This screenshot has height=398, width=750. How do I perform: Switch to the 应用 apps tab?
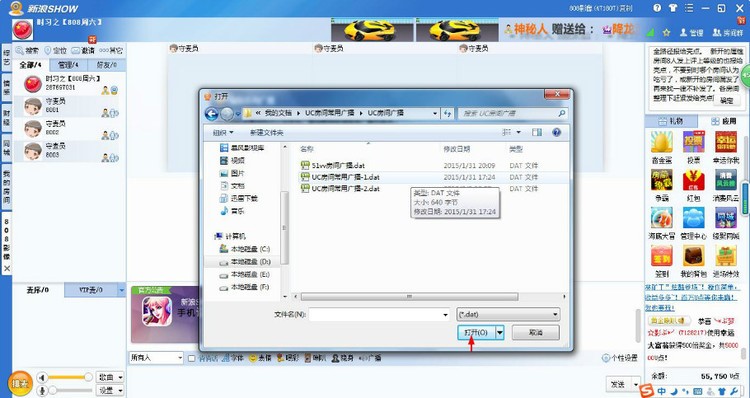[723, 121]
